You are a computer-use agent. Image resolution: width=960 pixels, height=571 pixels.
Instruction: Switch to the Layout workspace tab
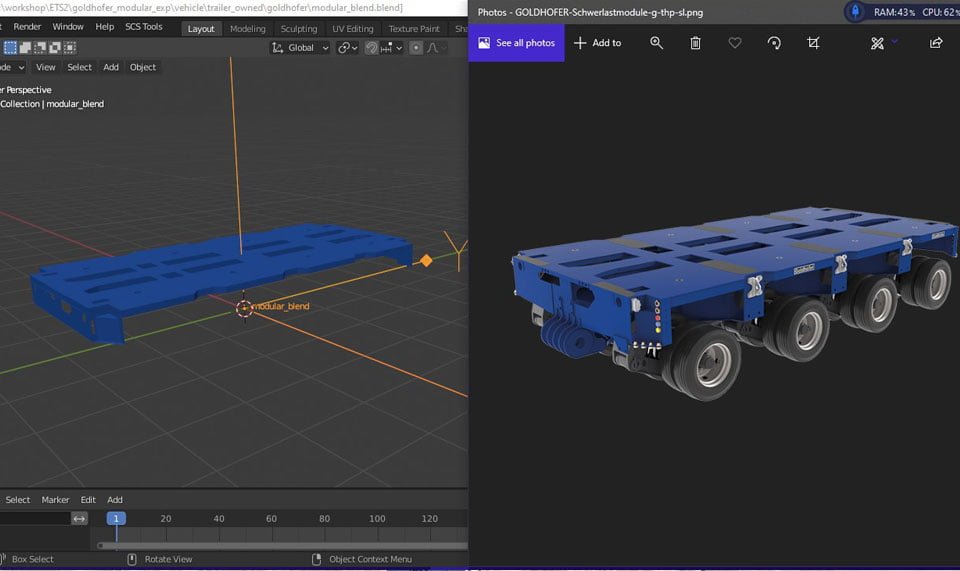coord(201,29)
